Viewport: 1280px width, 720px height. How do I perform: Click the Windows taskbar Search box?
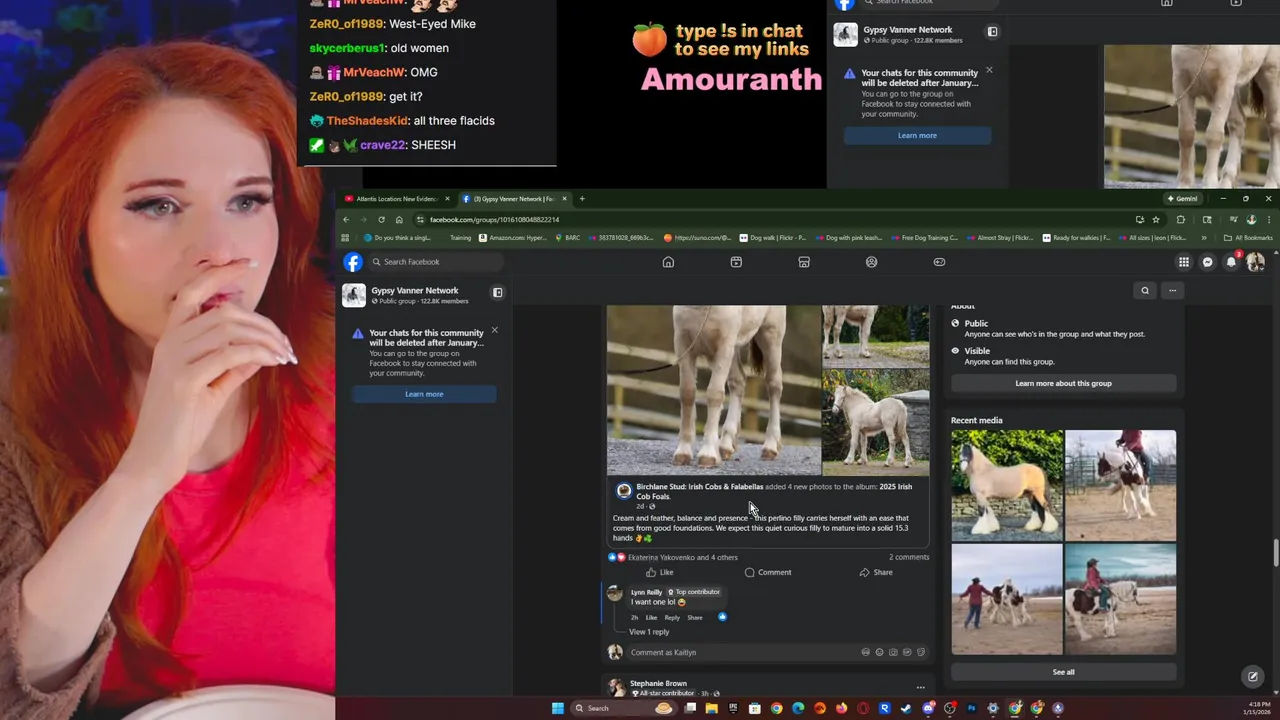tap(623, 708)
